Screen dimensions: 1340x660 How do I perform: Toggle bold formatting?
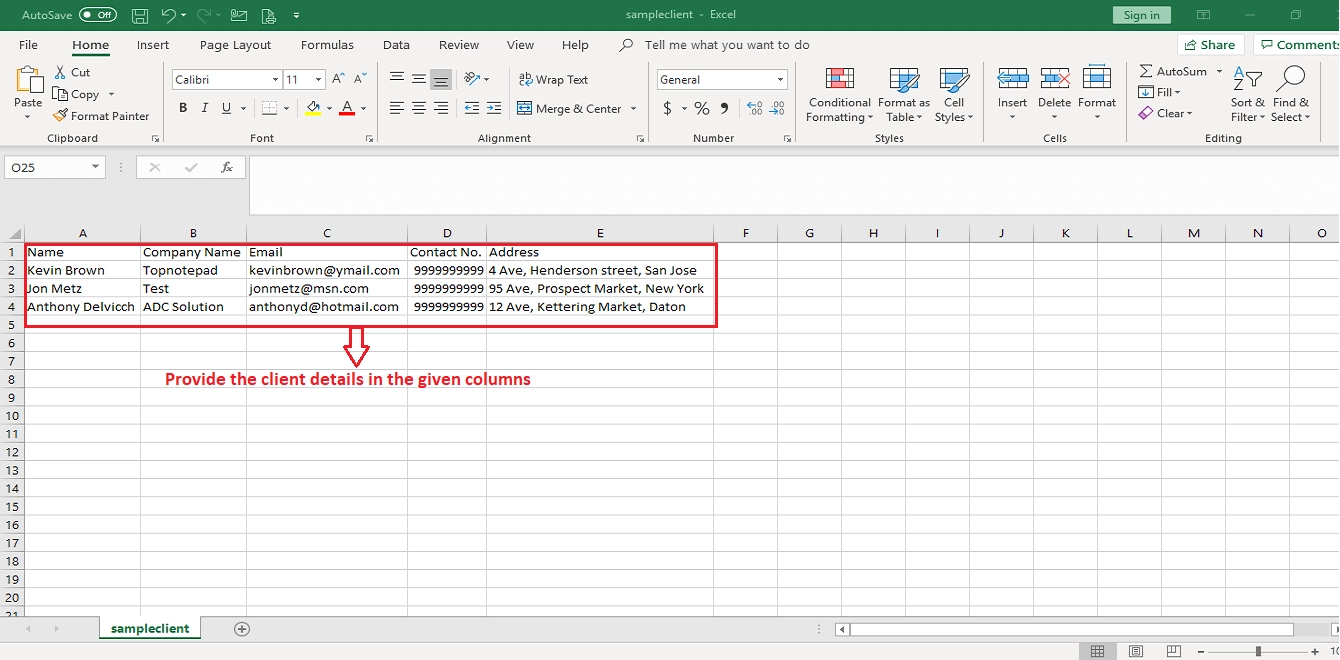click(x=182, y=107)
